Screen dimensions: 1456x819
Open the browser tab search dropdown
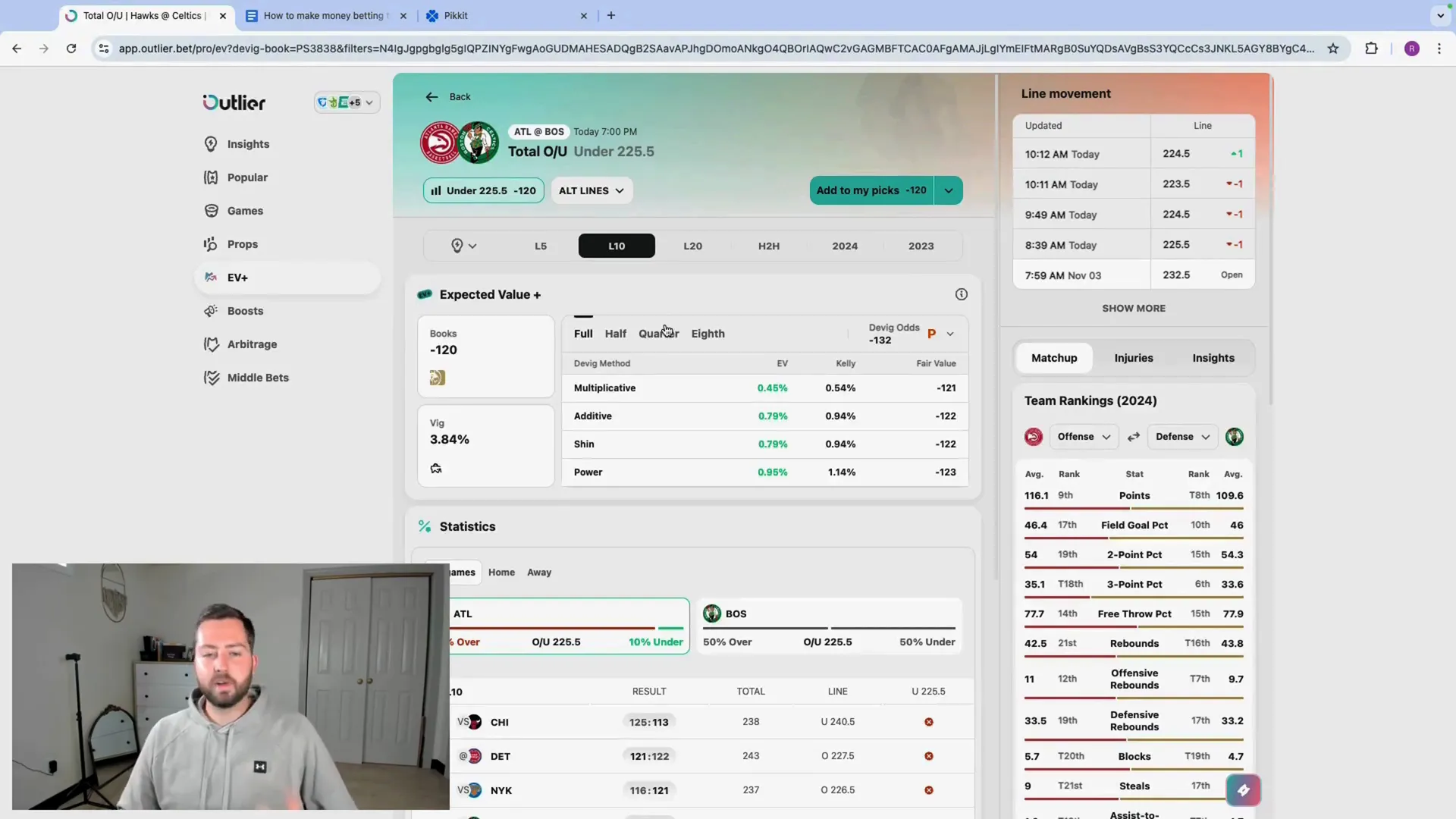click(x=1440, y=15)
